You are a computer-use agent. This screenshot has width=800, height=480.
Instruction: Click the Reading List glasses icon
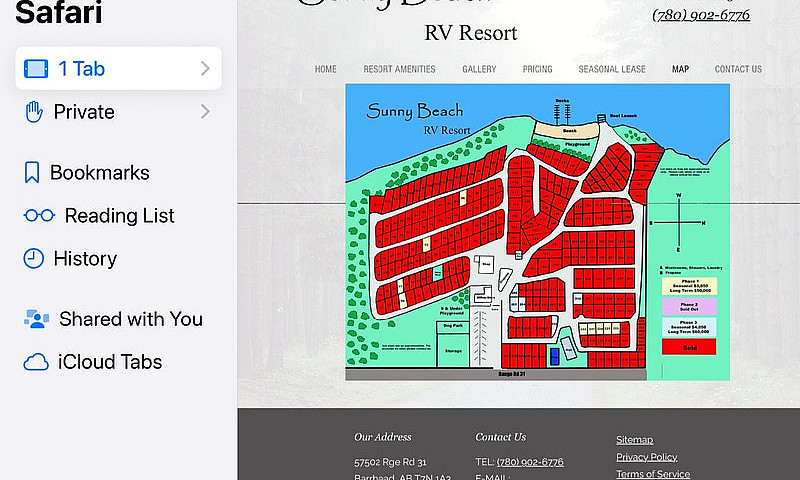(x=39, y=215)
